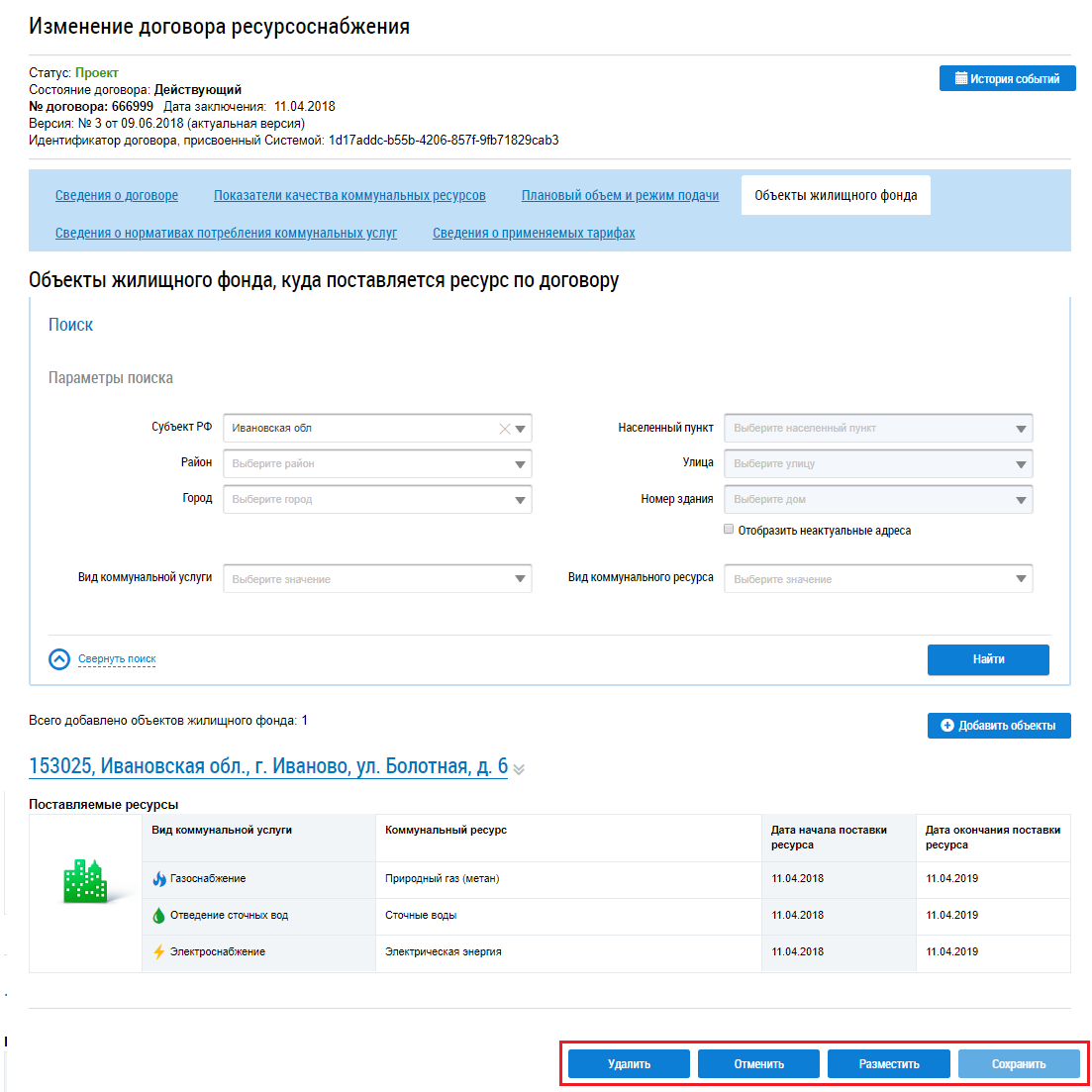
Task: Open the Субъект РФ dropdown arrow
Action: [520, 429]
